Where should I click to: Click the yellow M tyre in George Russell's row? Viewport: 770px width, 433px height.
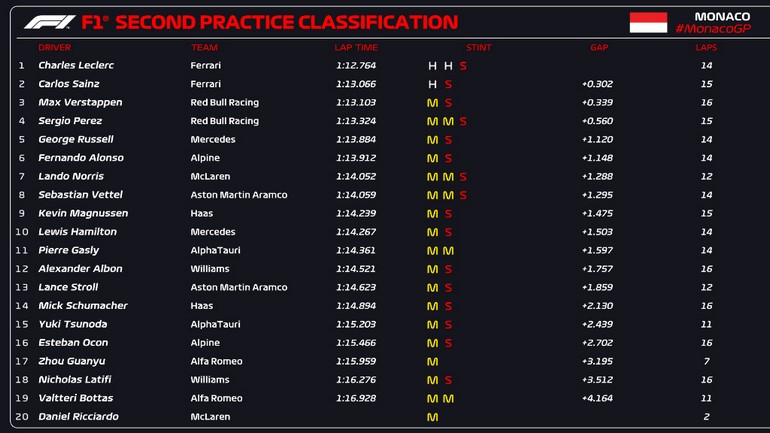[x=432, y=140]
